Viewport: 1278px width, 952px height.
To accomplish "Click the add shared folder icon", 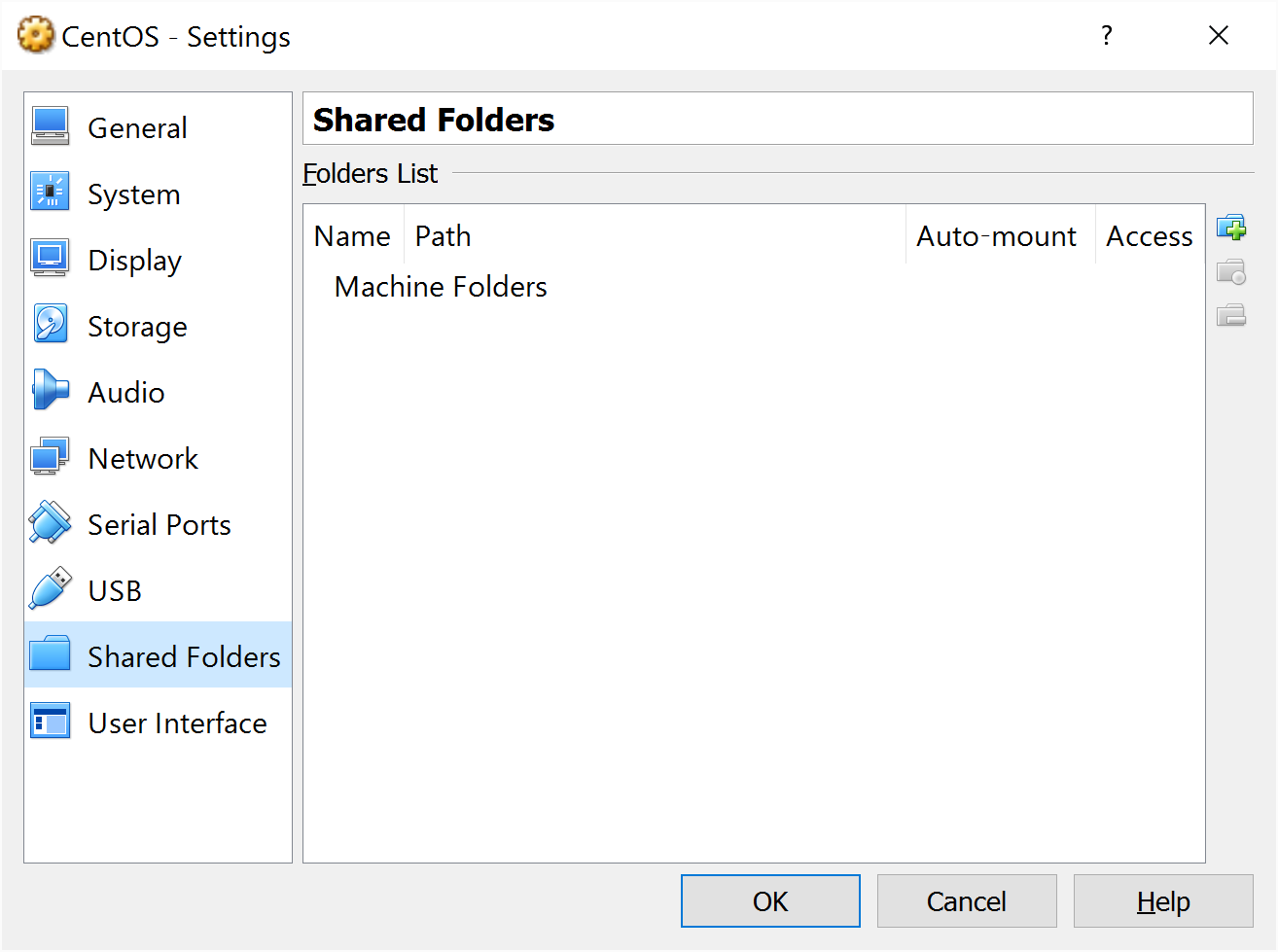I will 1231,229.
